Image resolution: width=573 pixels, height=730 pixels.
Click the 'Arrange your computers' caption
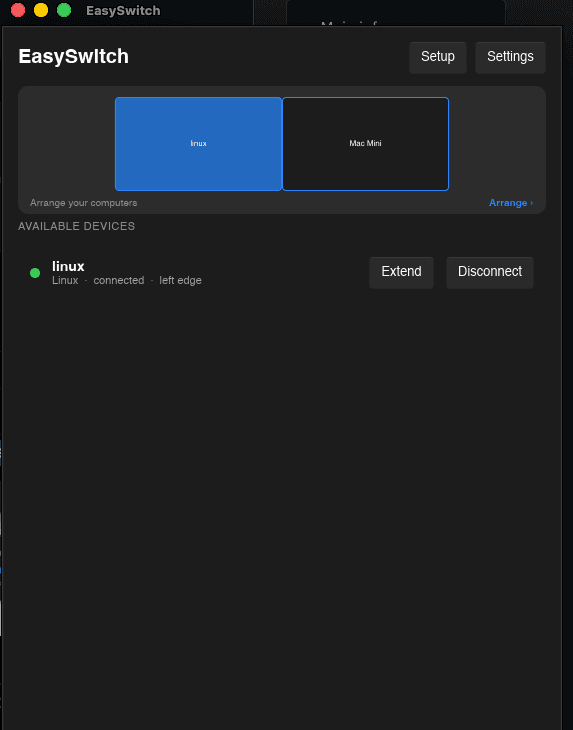(x=84, y=203)
